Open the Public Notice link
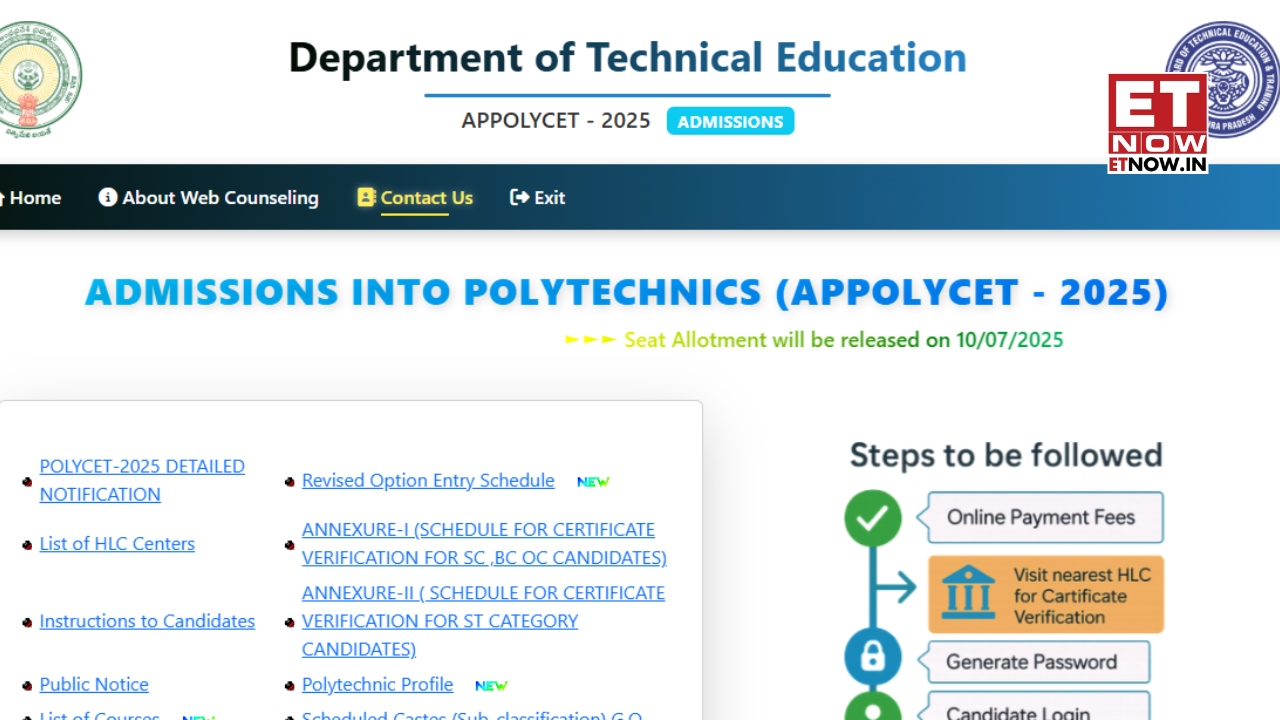This screenshot has height=720, width=1280. [x=94, y=684]
